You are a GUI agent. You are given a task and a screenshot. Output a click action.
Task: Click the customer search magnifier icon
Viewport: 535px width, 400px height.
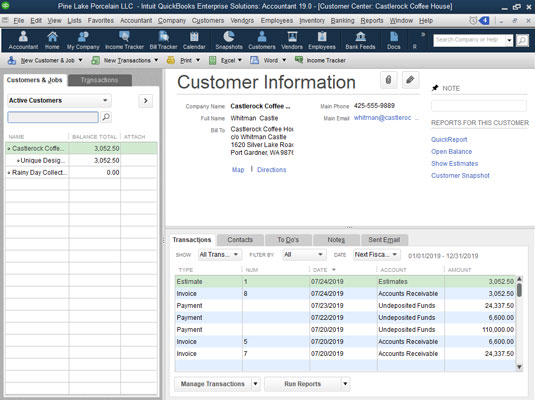106,117
